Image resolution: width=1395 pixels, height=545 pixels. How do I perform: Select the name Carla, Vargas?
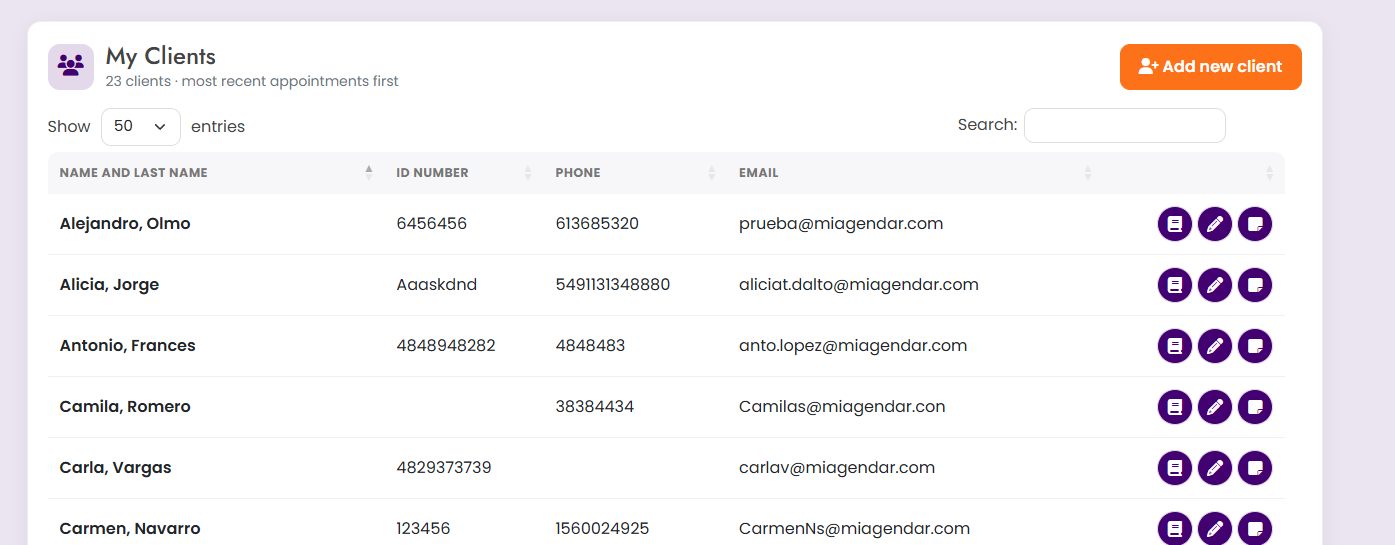(x=116, y=468)
